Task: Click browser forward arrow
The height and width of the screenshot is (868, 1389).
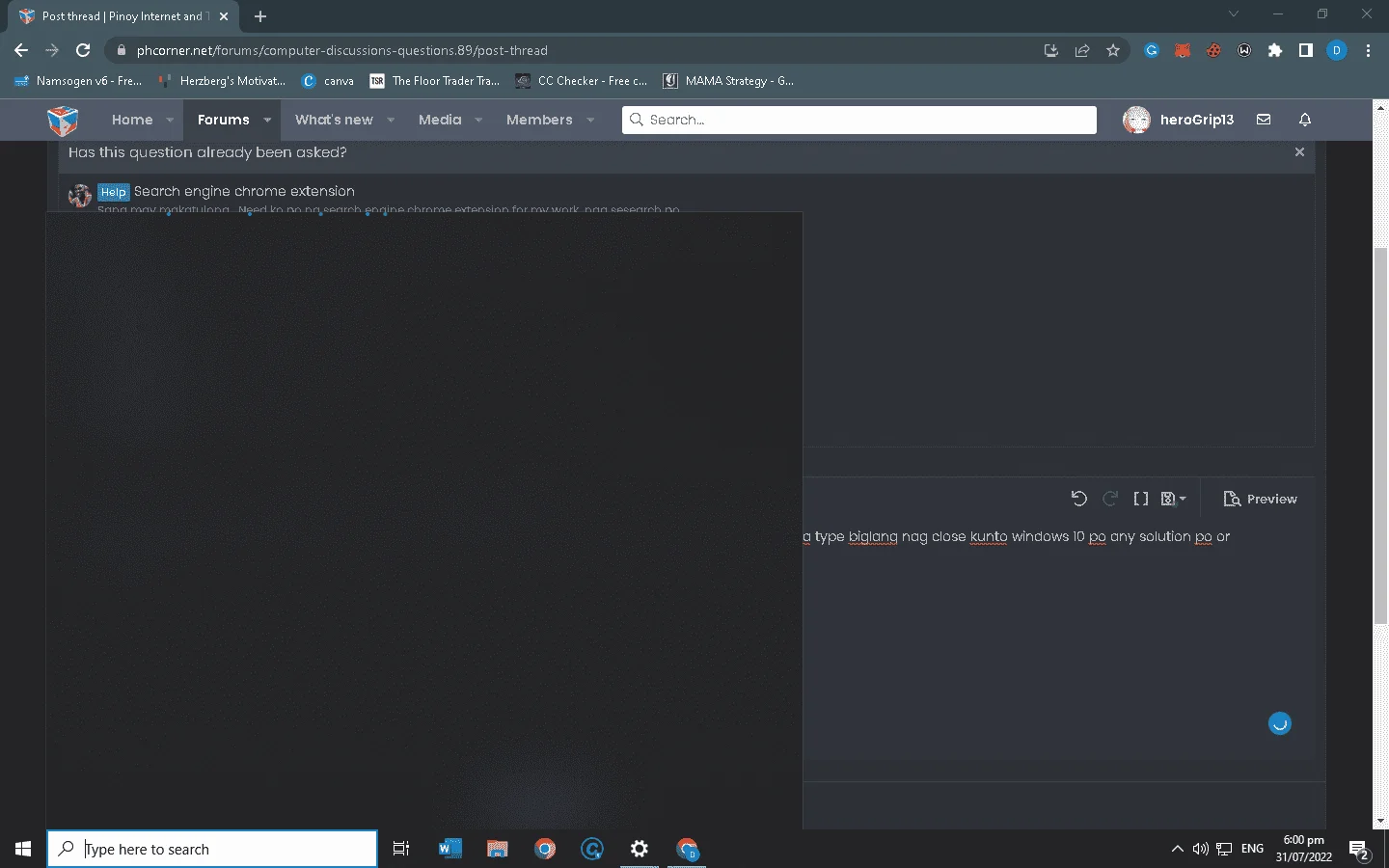Action: [52, 50]
